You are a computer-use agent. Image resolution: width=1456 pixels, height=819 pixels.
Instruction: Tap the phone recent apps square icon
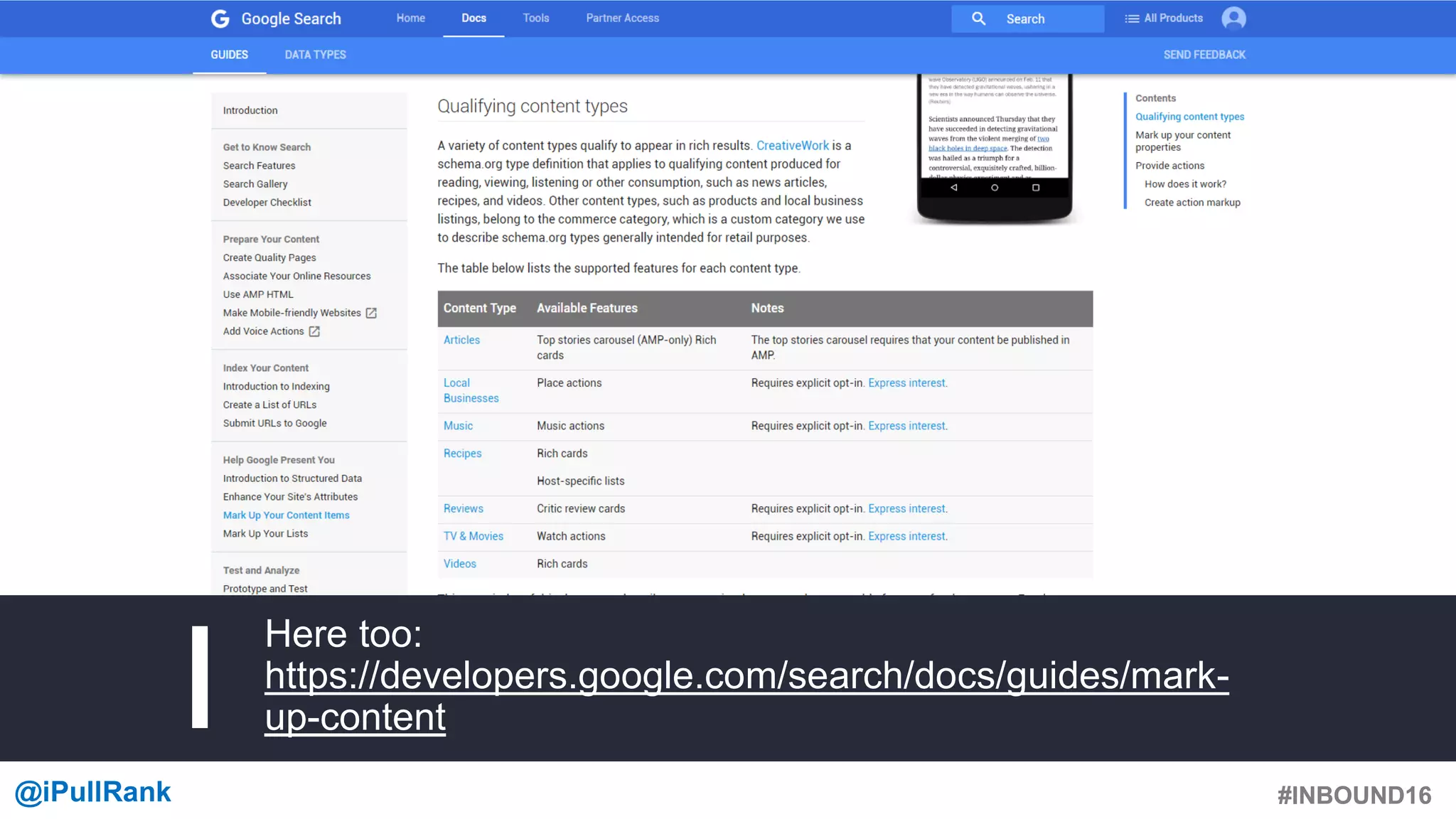tap(1036, 188)
